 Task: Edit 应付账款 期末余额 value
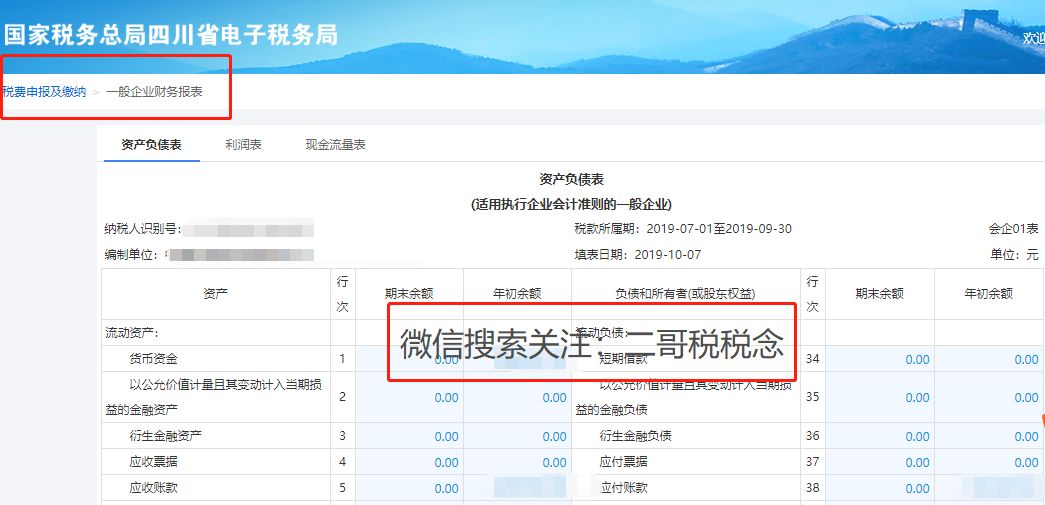click(880, 489)
